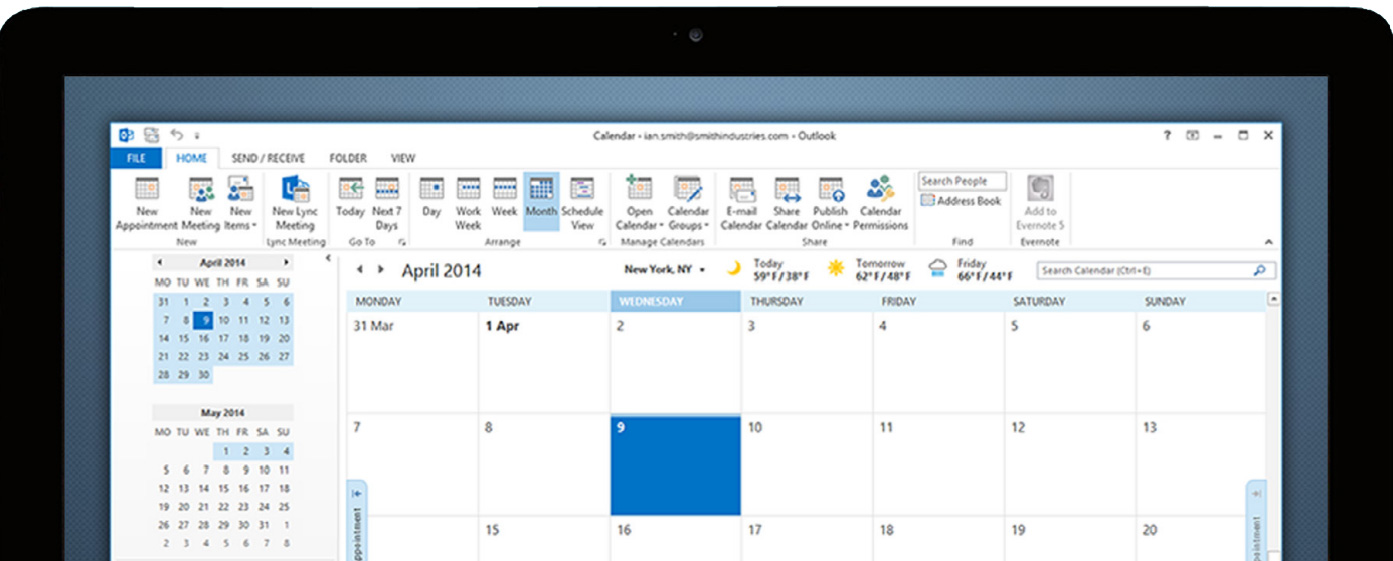Create a New Meeting
The width and height of the screenshot is (1393, 561).
click(201, 204)
